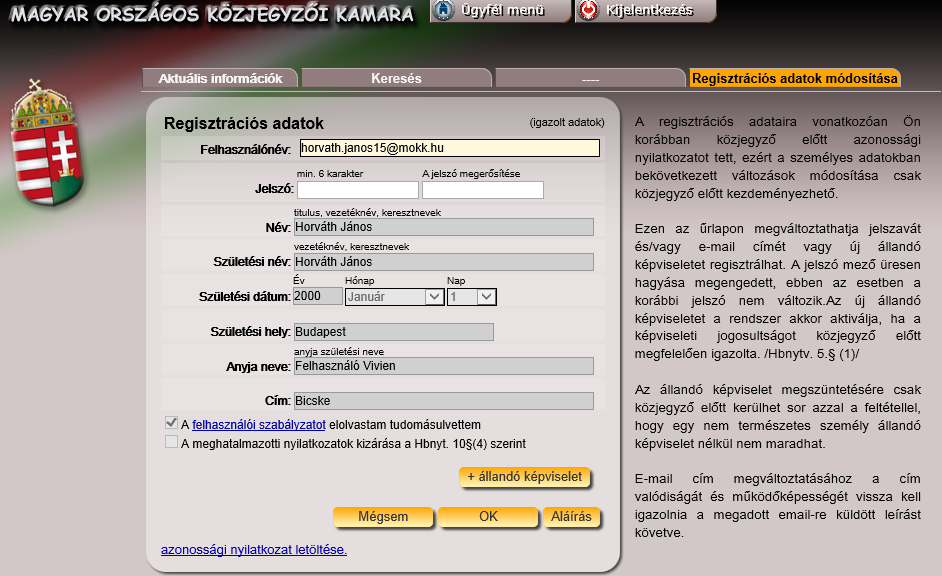This screenshot has height=576, width=942.
Task: Cancel with the Mégsem button
Action: point(383,517)
